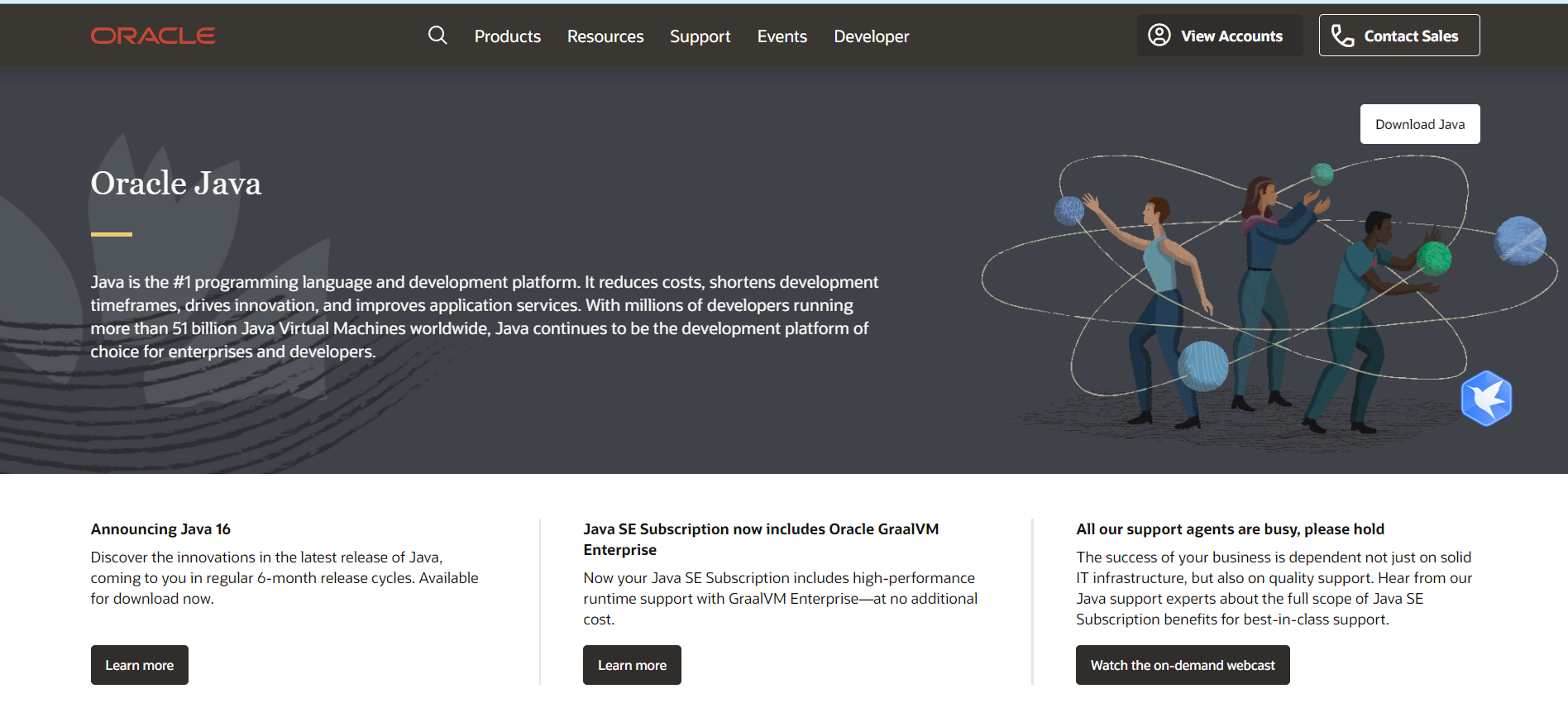
Task: Open the Support menu
Action: pyautogui.click(x=700, y=36)
